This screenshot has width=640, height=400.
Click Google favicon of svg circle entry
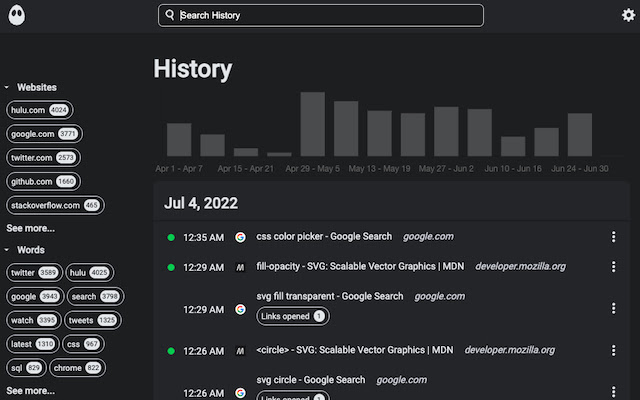[240, 393]
